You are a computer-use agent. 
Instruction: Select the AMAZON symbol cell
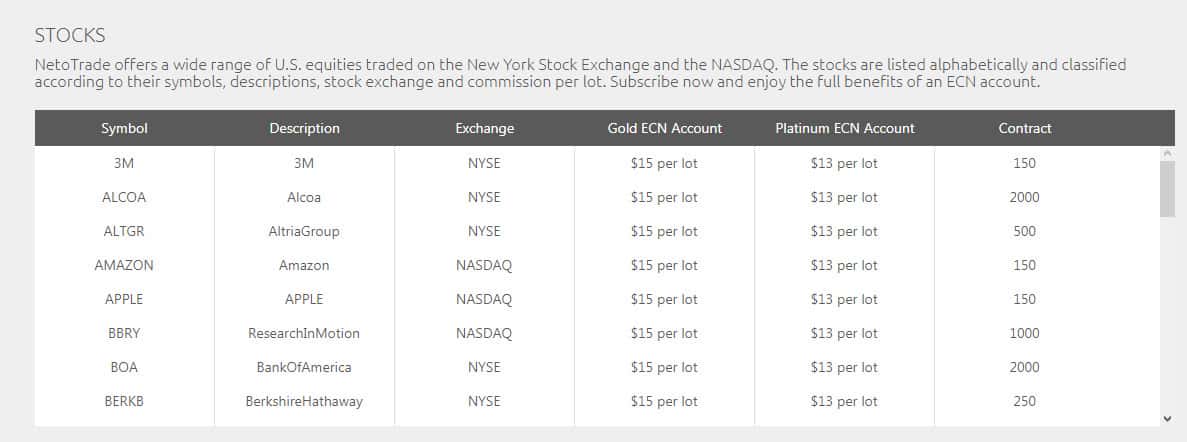click(x=124, y=265)
